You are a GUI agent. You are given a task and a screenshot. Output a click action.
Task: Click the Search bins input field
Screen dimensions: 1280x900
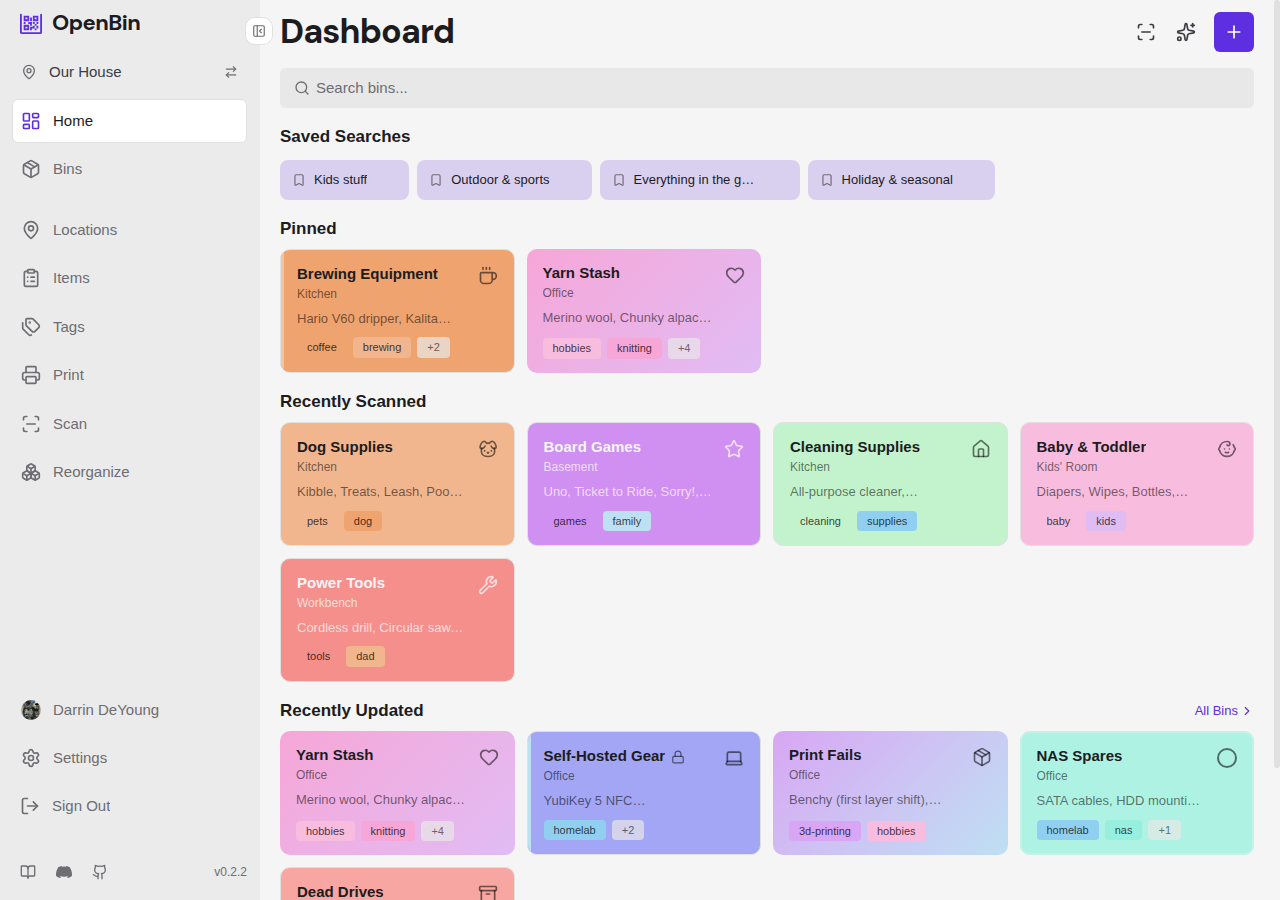(767, 88)
